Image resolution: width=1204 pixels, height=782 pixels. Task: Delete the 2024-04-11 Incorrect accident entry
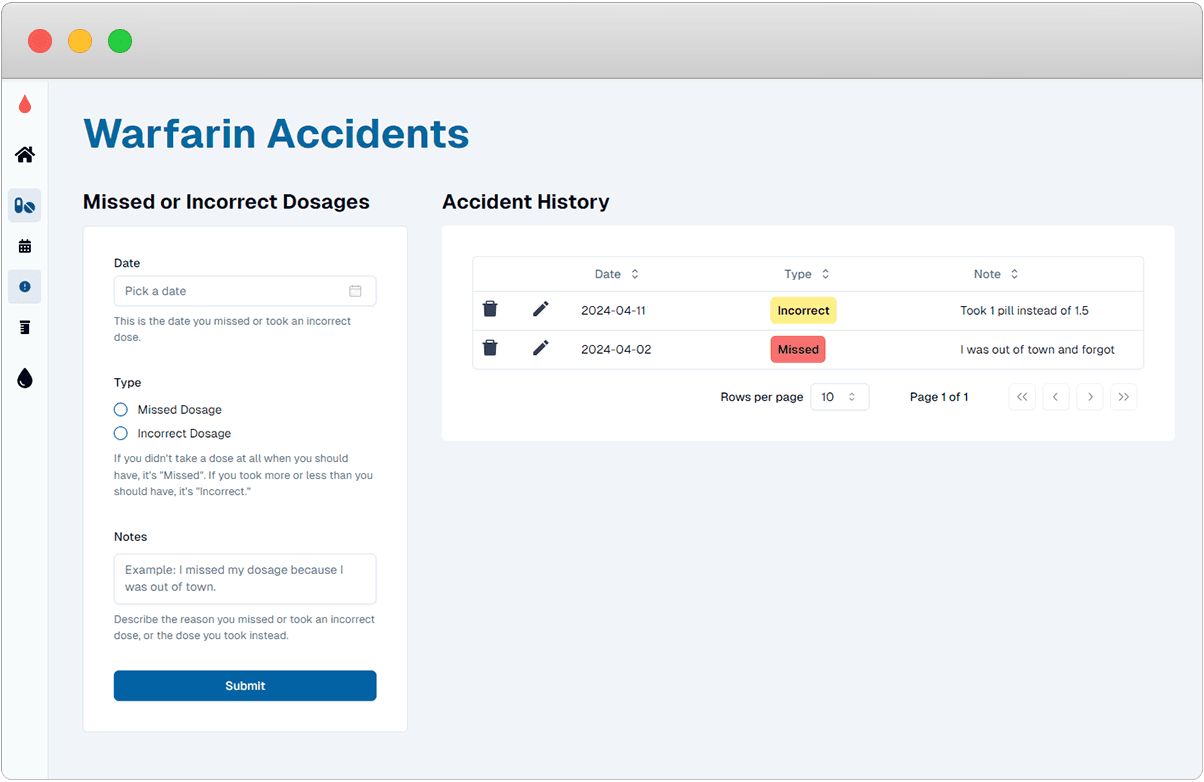tap(489, 309)
